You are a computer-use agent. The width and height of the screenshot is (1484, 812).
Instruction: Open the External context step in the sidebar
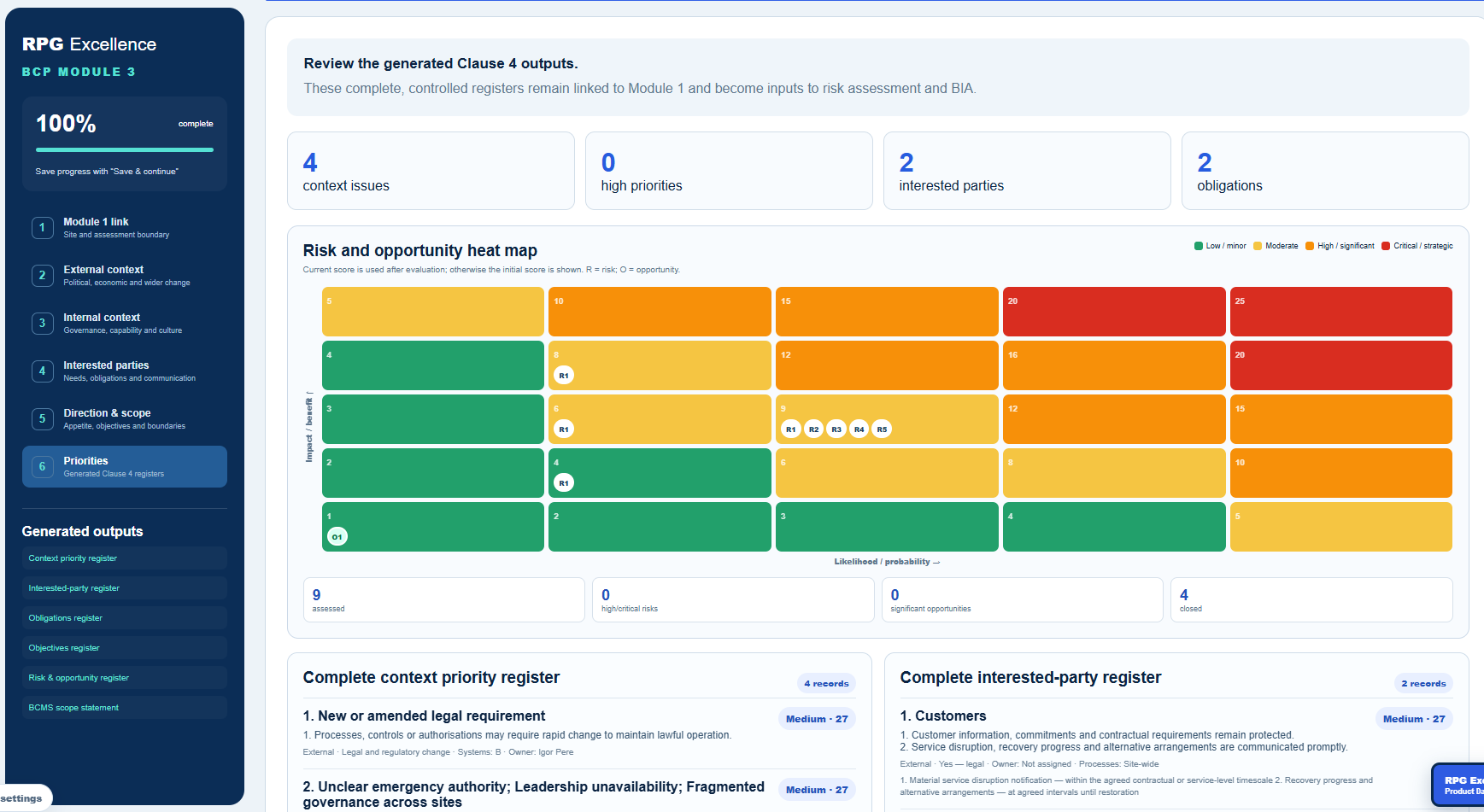[x=125, y=275]
